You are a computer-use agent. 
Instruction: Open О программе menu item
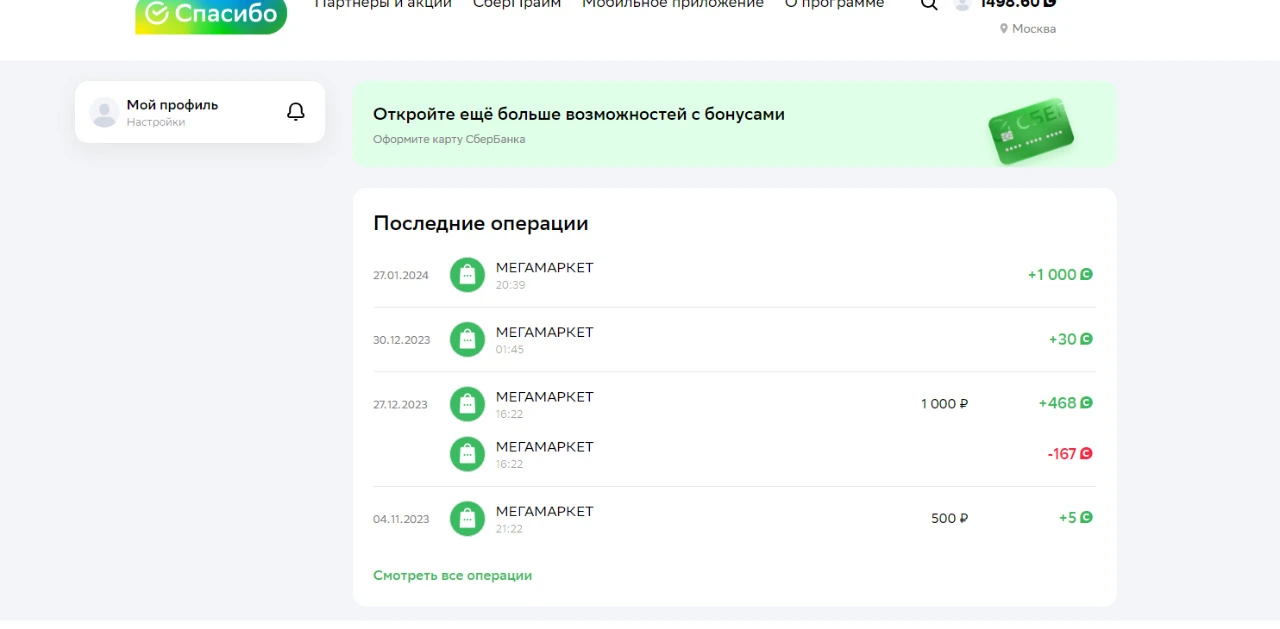coord(834,4)
